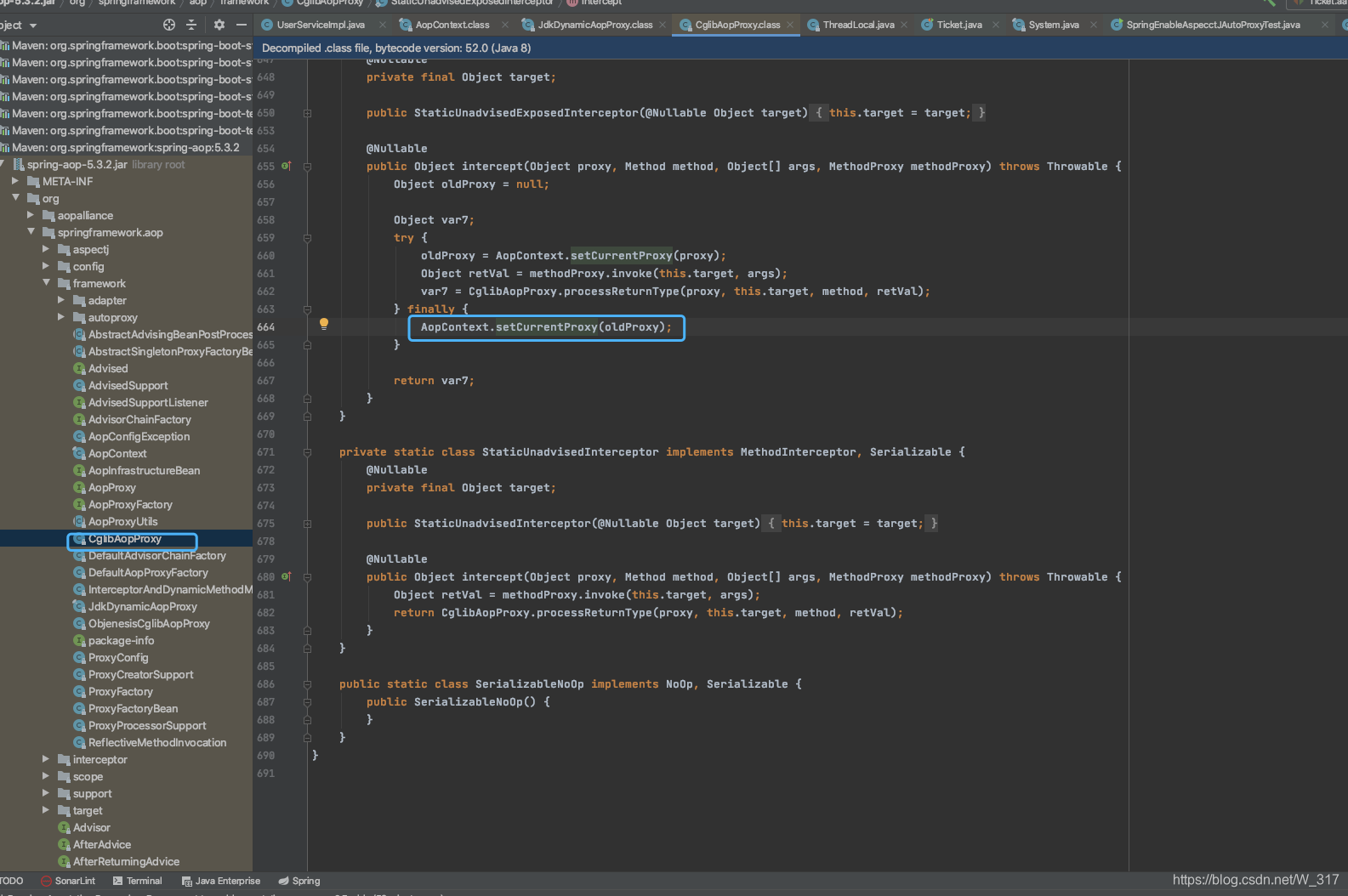Toggle fold at line 655 intercept method
The width and height of the screenshot is (1348, 896).
pos(307,167)
